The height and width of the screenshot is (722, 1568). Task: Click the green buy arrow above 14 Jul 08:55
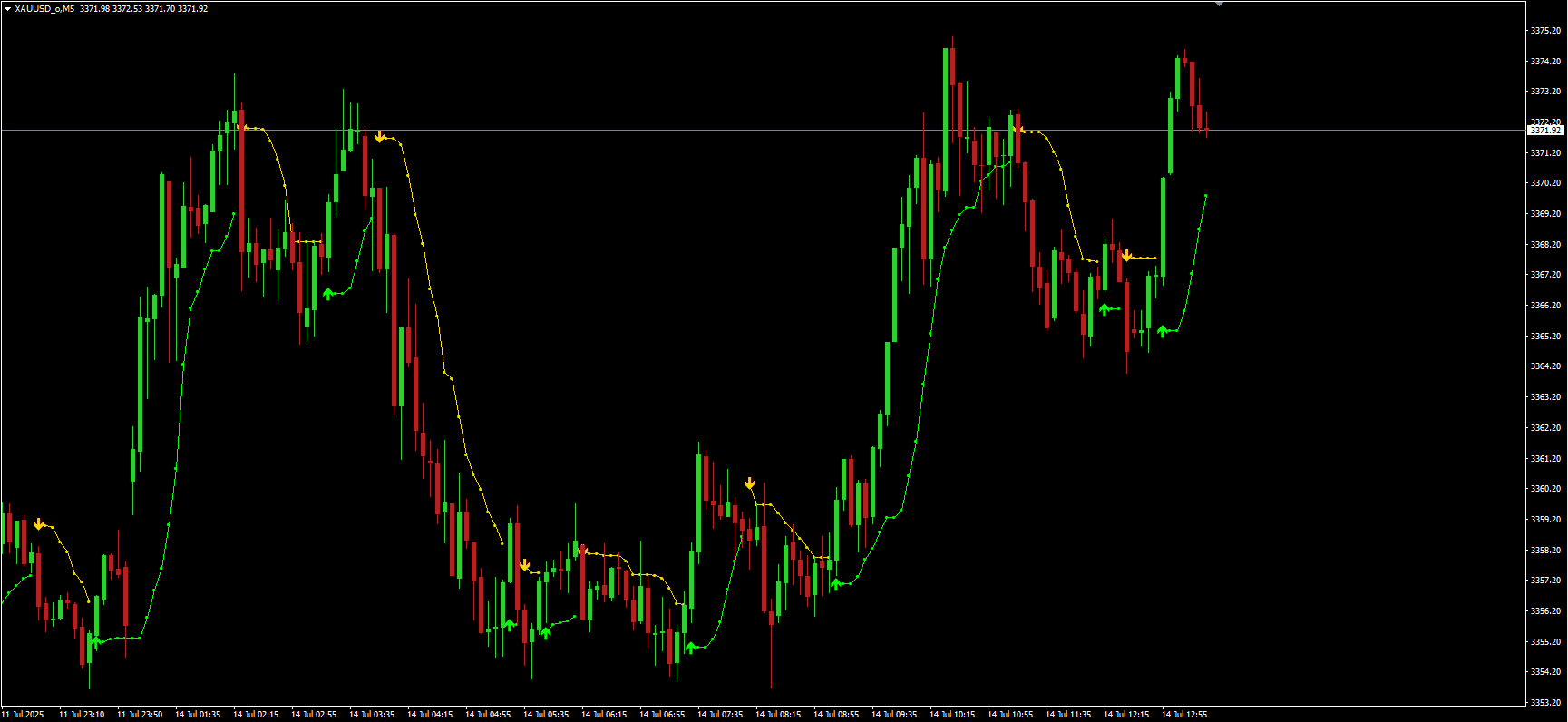click(836, 584)
